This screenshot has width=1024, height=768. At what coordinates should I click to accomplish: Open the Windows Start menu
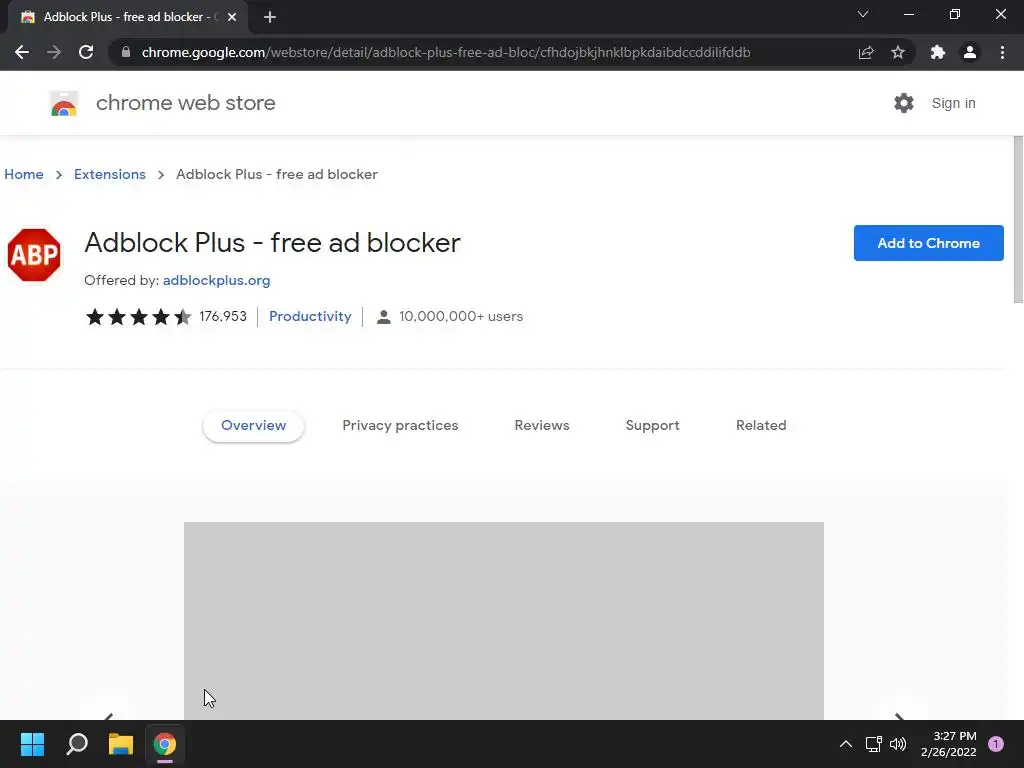pyautogui.click(x=32, y=744)
